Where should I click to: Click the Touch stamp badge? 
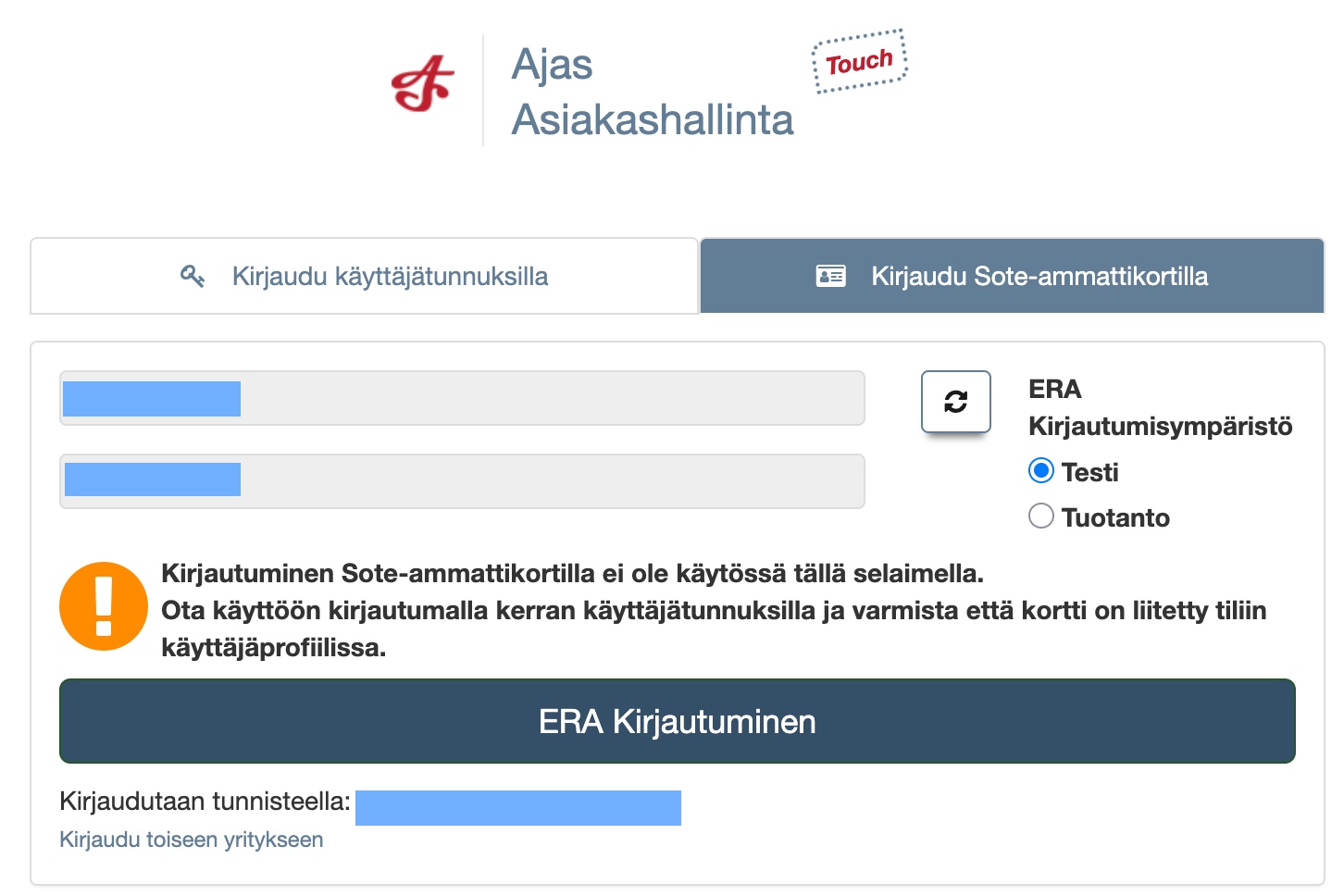(860, 62)
